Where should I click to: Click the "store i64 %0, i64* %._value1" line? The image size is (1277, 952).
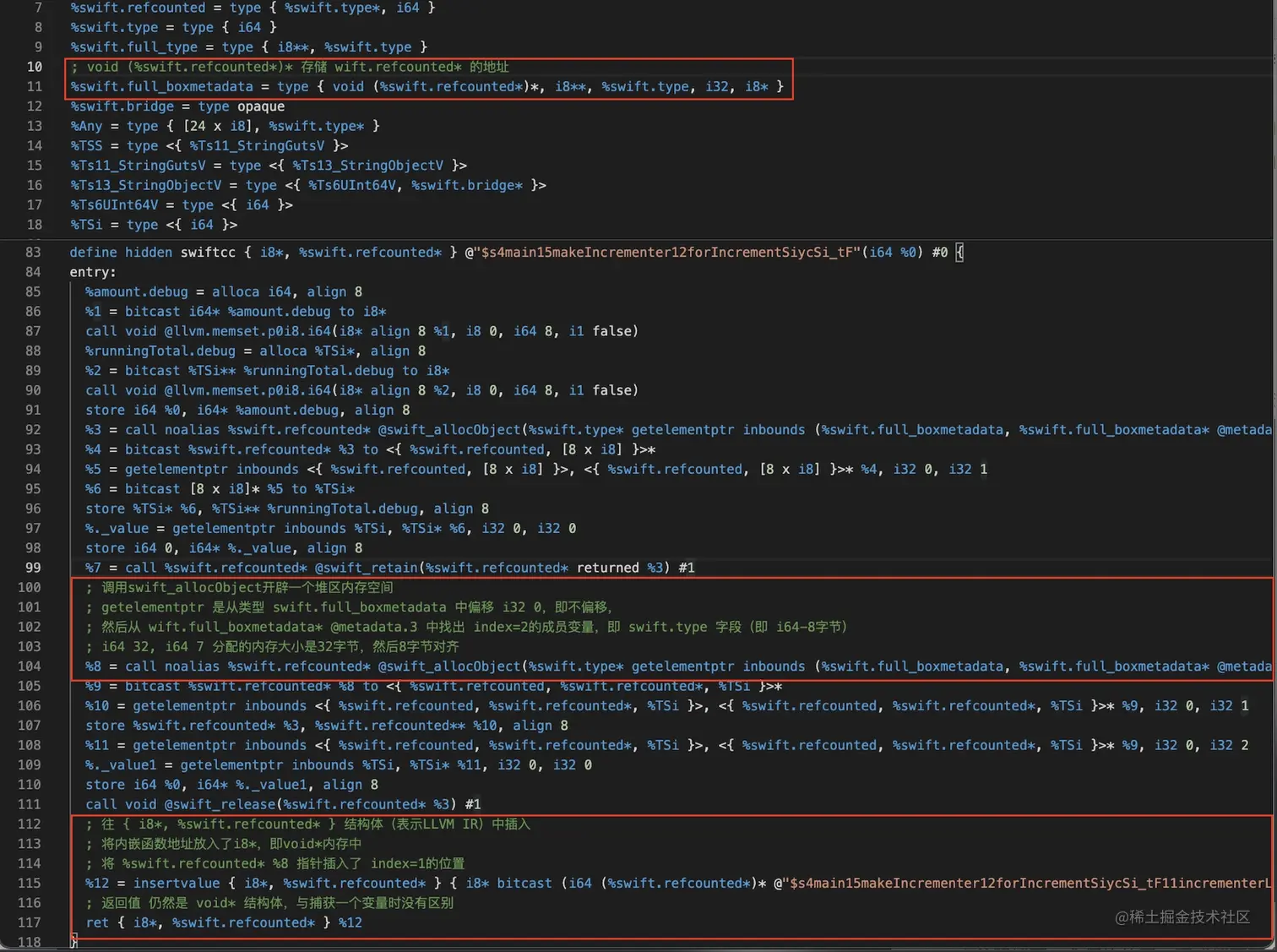point(232,784)
